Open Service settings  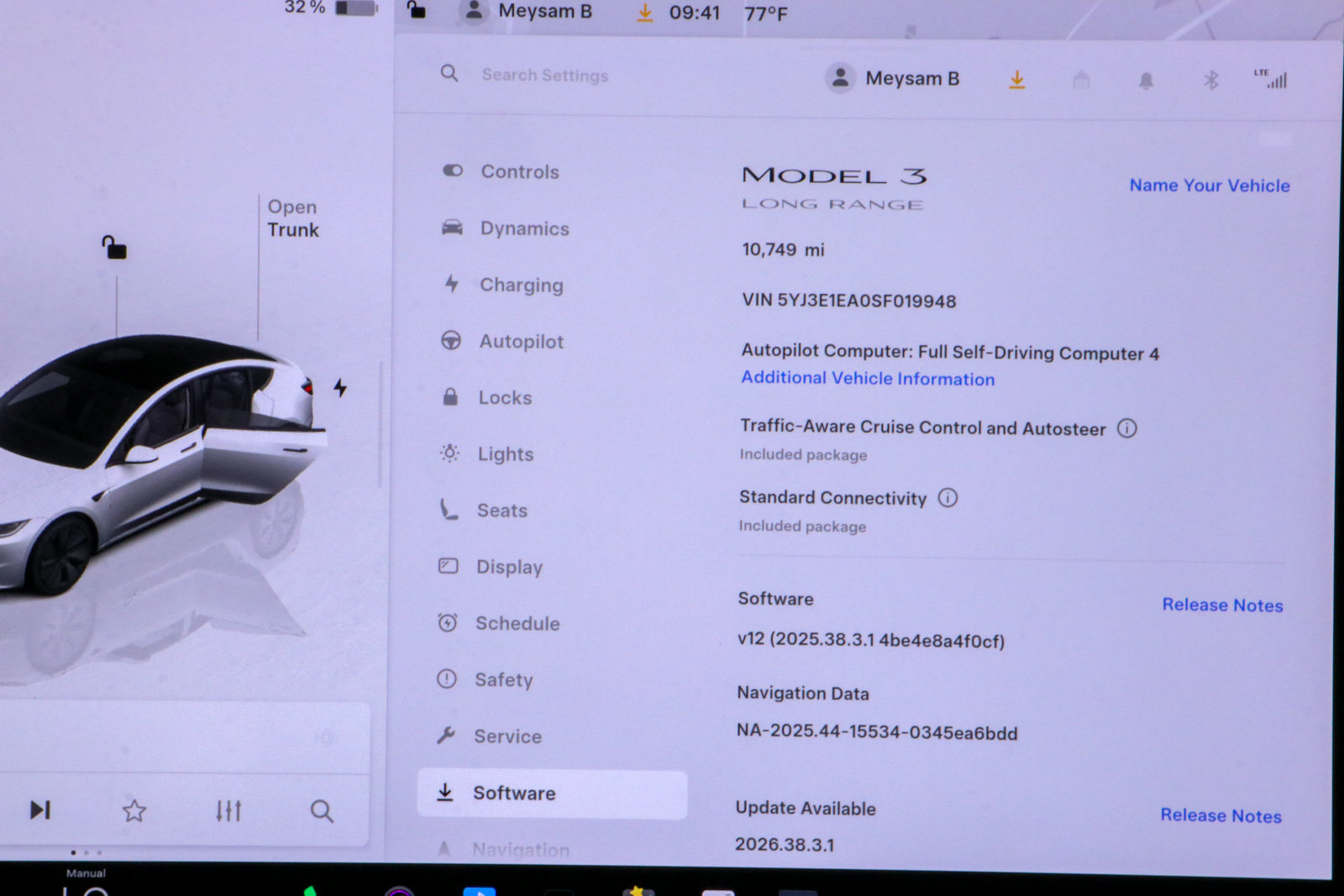[x=489, y=736]
